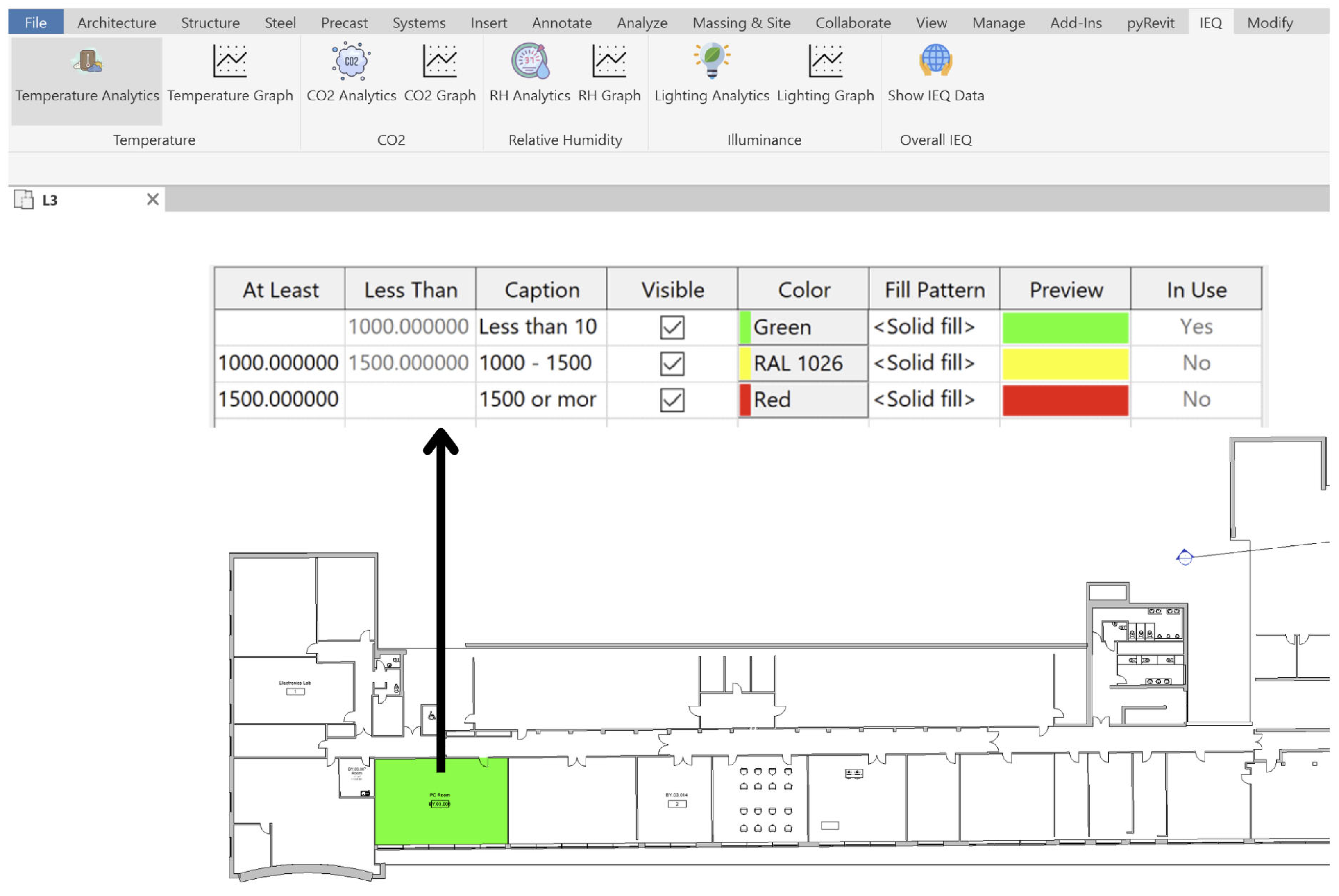
Task: Toggle Visible checkbox for 1000 - 1500 row
Action: 672,363
